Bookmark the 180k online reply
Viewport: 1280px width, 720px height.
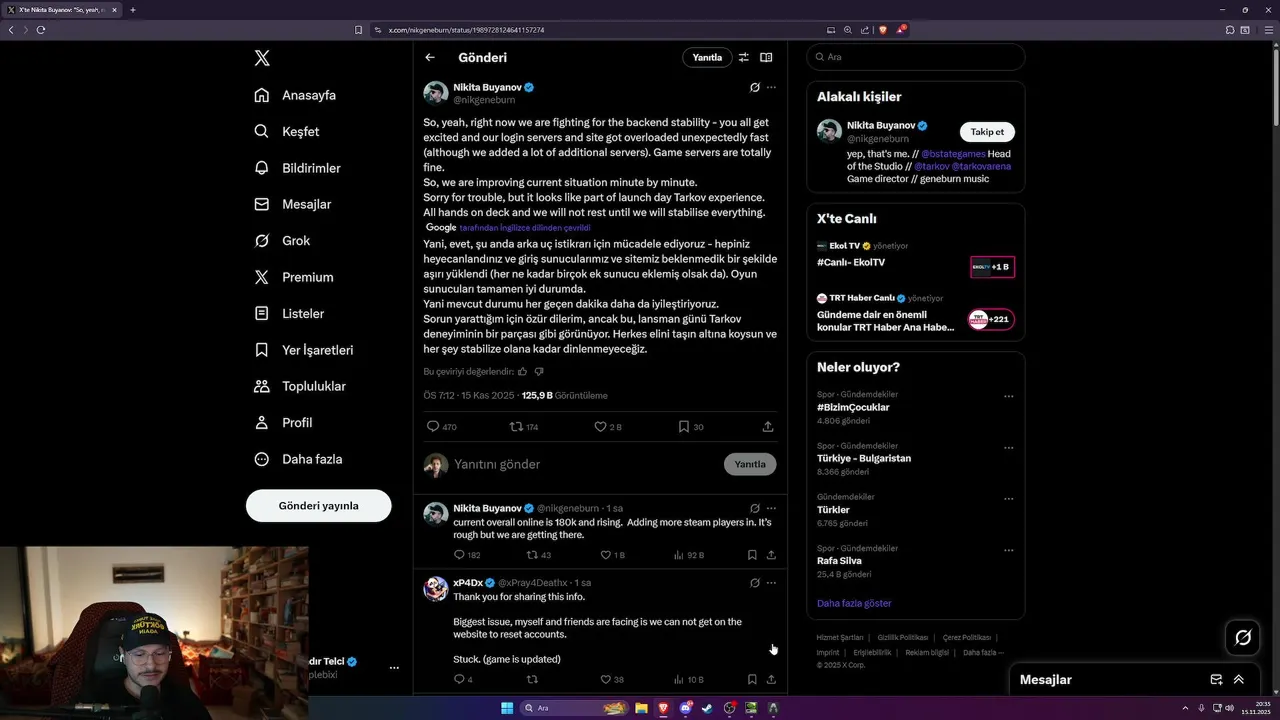(752, 554)
